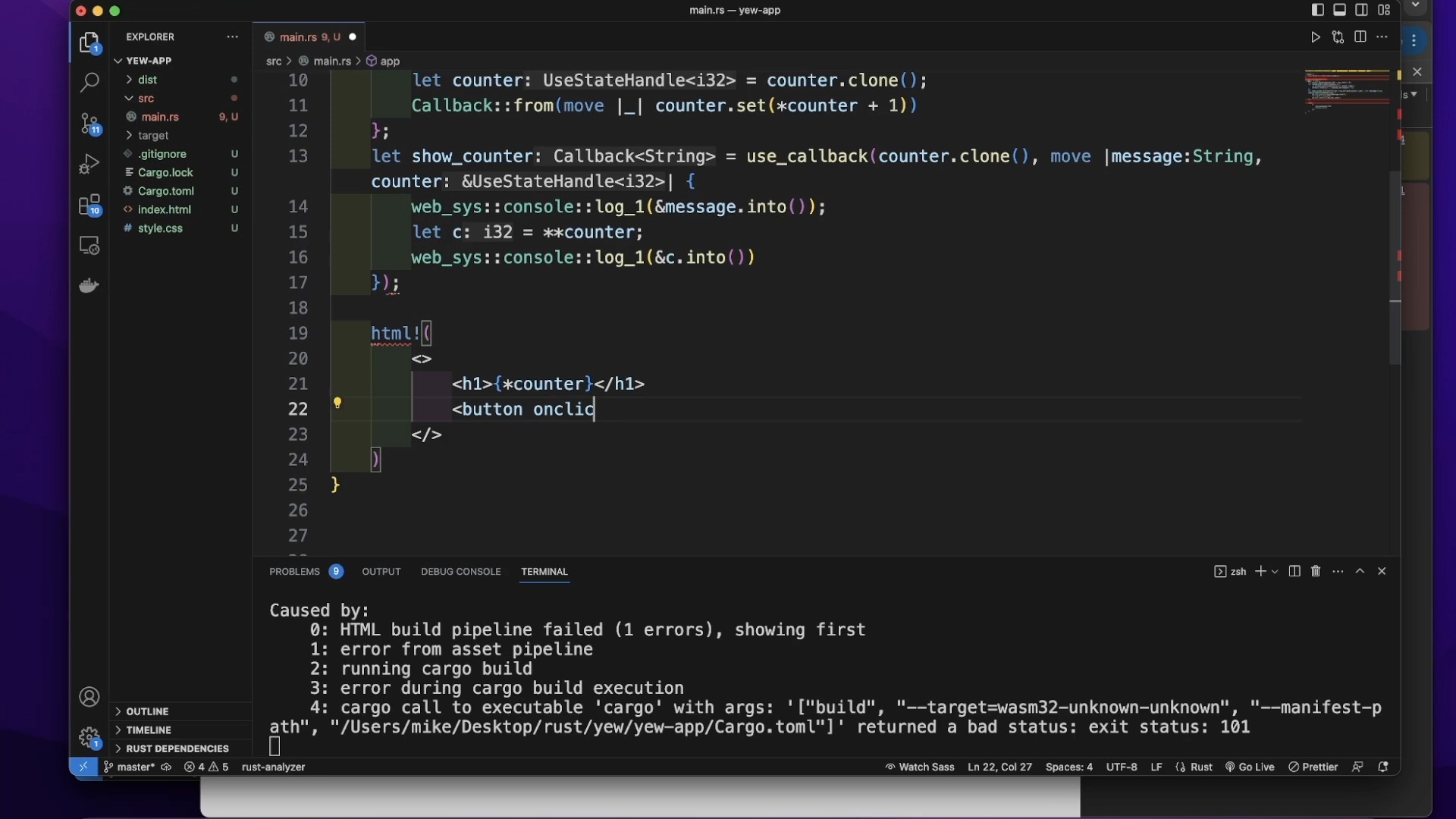Click Go Live in status bar

click(1250, 767)
